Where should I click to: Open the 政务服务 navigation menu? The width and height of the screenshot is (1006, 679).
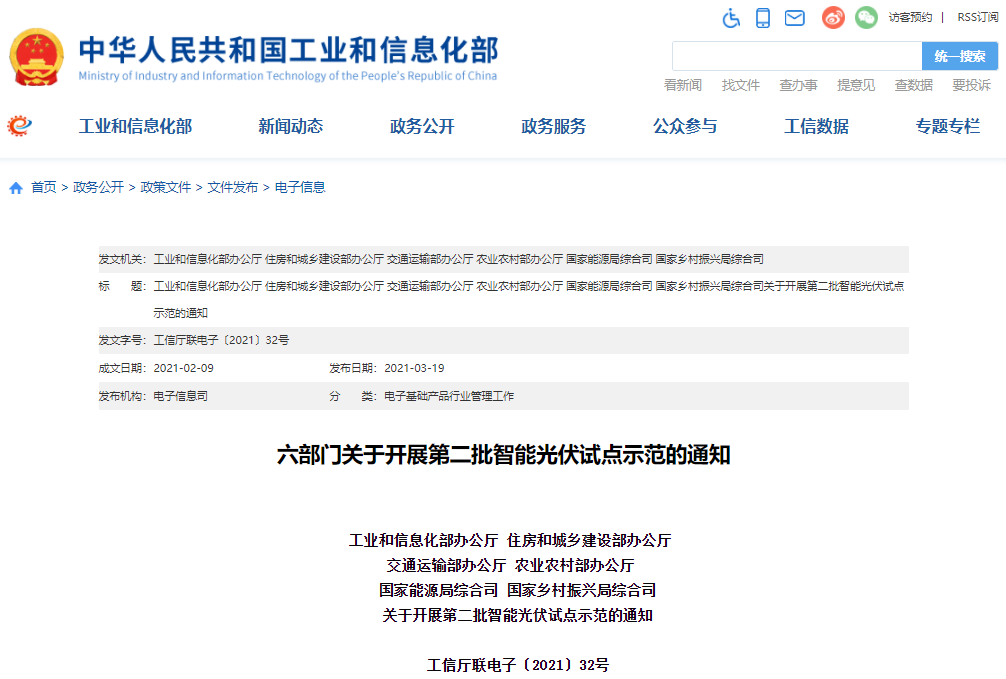coord(554,127)
